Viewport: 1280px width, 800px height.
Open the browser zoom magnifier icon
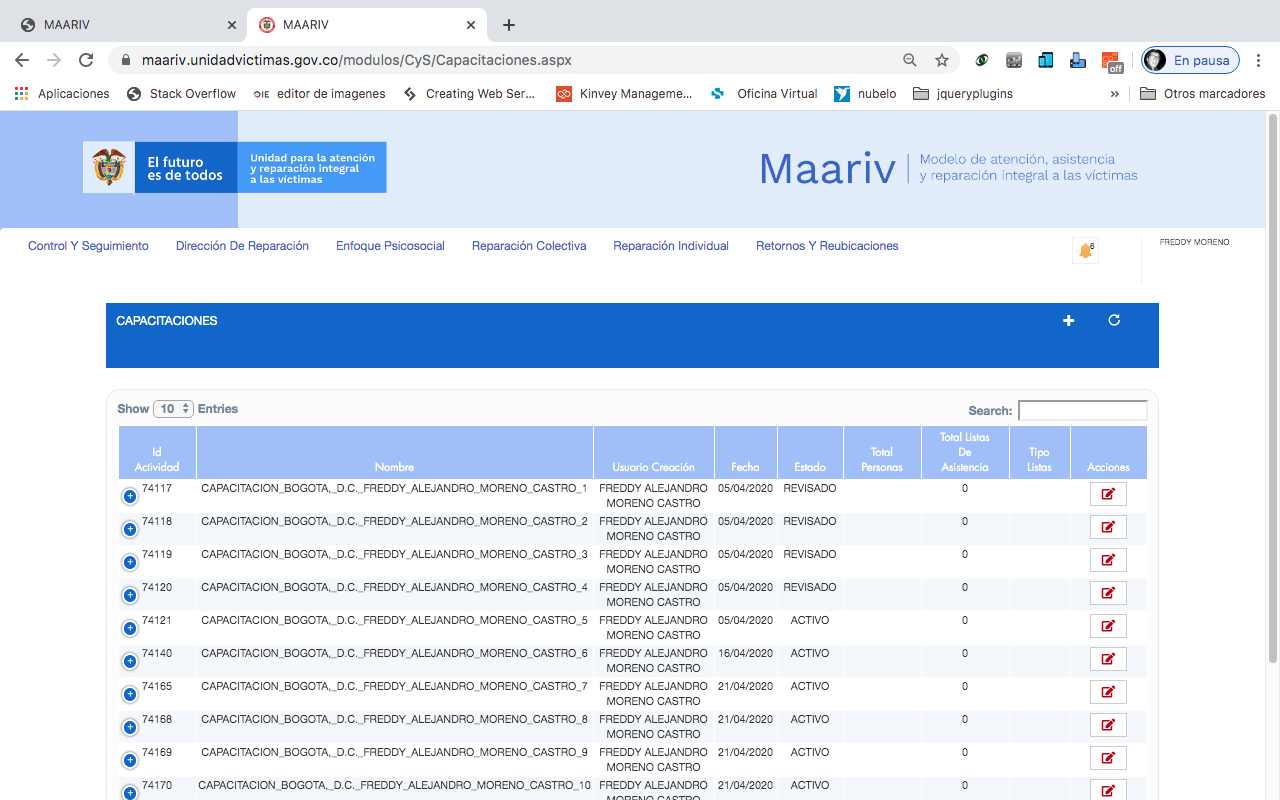(910, 60)
